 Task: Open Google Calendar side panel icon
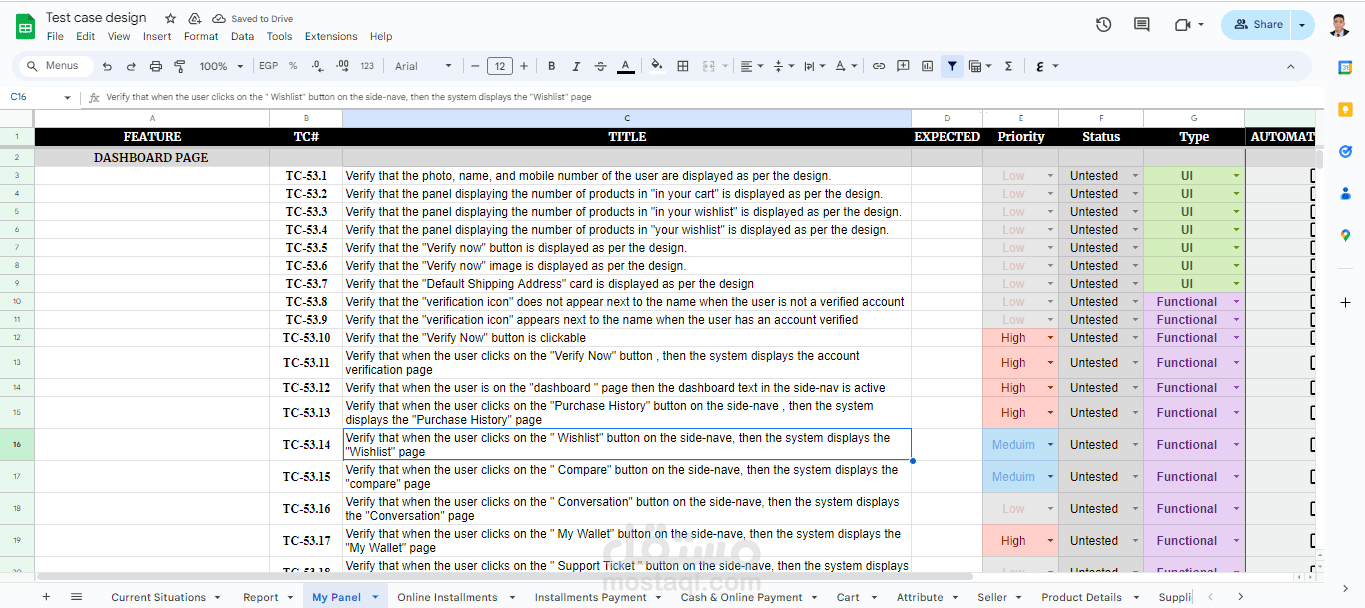click(1345, 67)
